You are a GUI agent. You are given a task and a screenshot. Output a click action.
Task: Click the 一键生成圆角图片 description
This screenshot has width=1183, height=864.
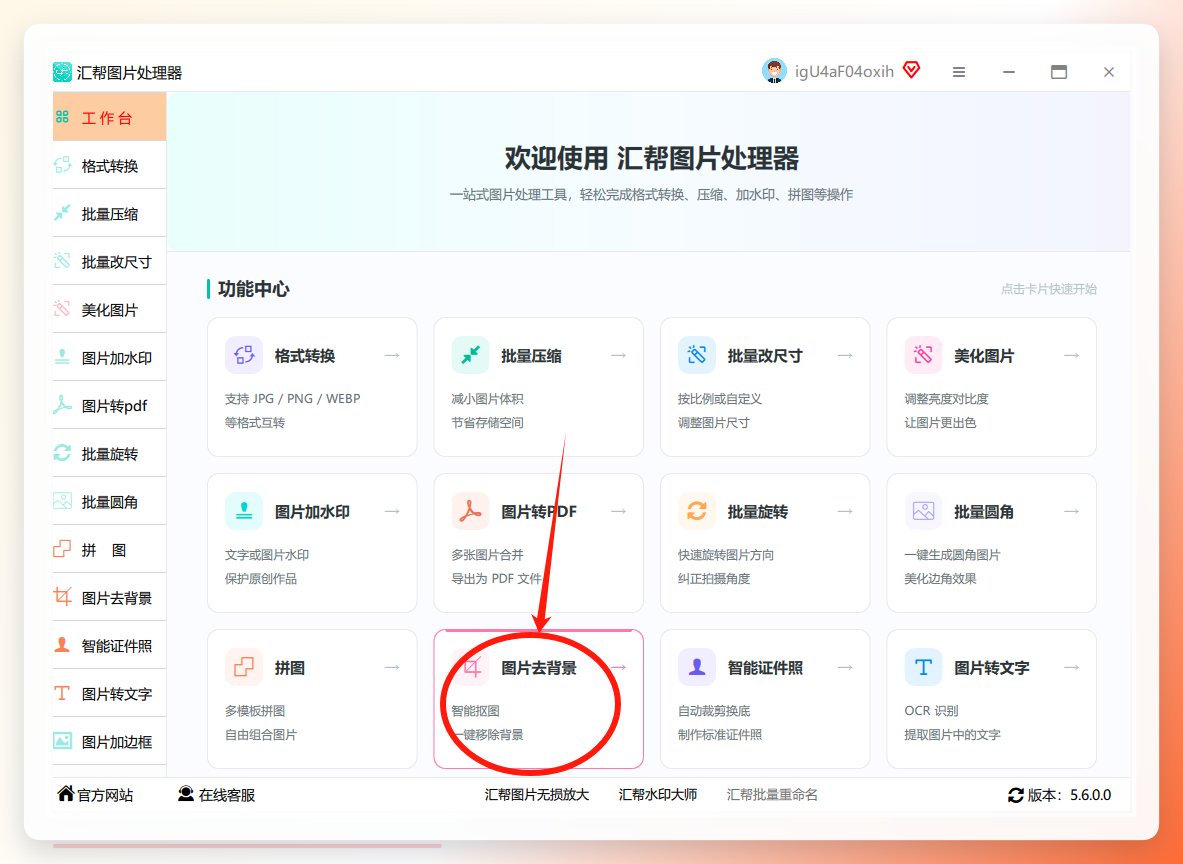point(952,555)
